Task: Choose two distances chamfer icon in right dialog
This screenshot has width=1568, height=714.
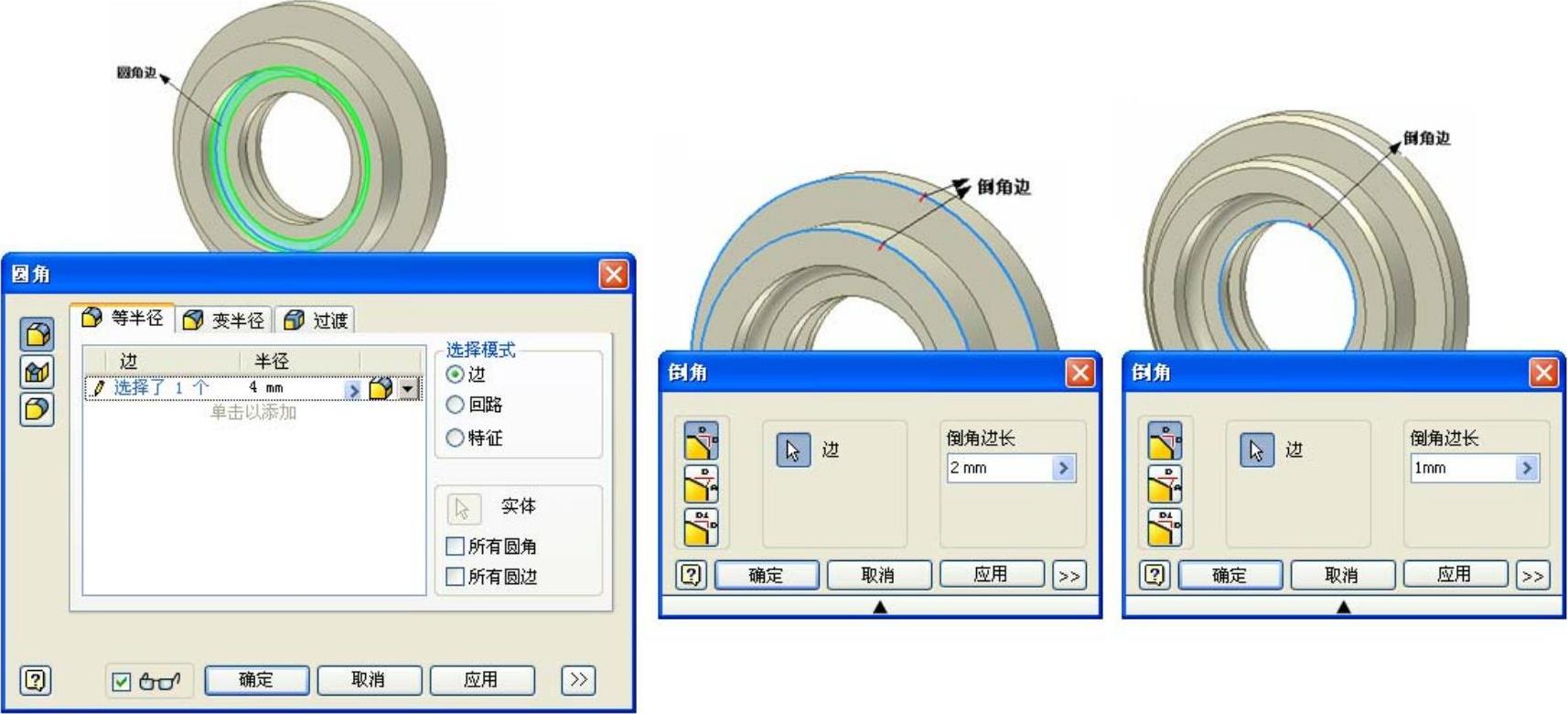Action: click(x=1165, y=527)
